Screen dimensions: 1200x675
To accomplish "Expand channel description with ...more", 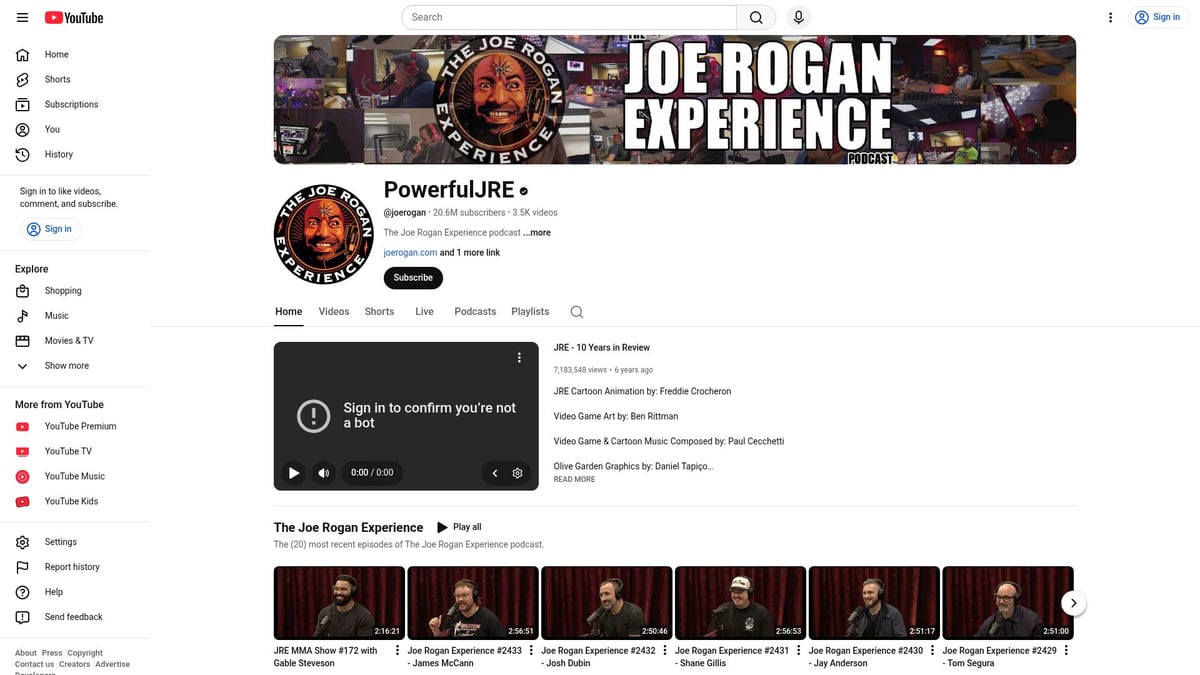I will click(537, 233).
